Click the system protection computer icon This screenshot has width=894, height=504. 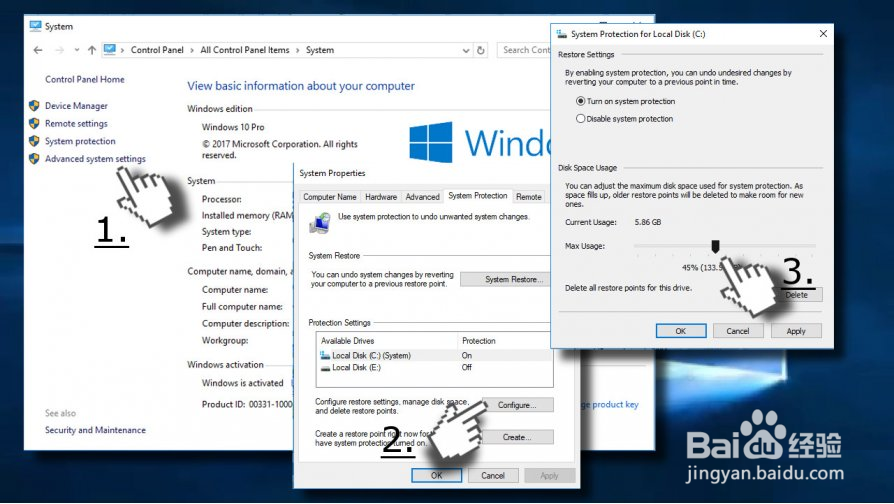click(x=320, y=223)
